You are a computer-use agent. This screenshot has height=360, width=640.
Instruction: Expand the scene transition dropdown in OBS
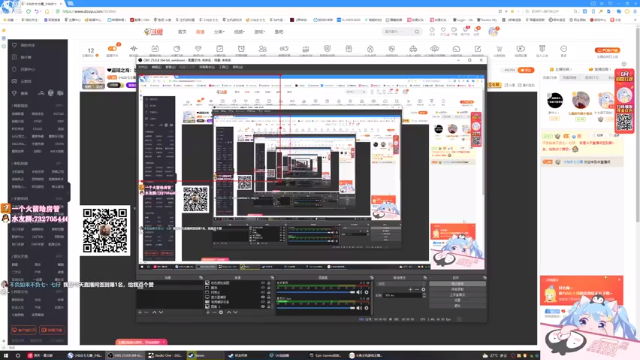click(402, 283)
